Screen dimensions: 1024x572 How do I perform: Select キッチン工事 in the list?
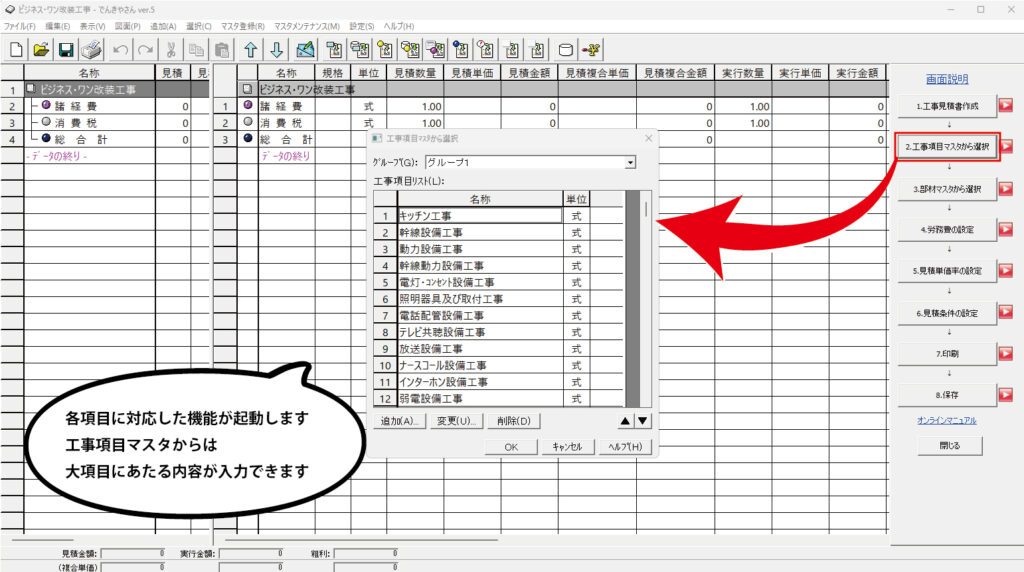click(480, 215)
